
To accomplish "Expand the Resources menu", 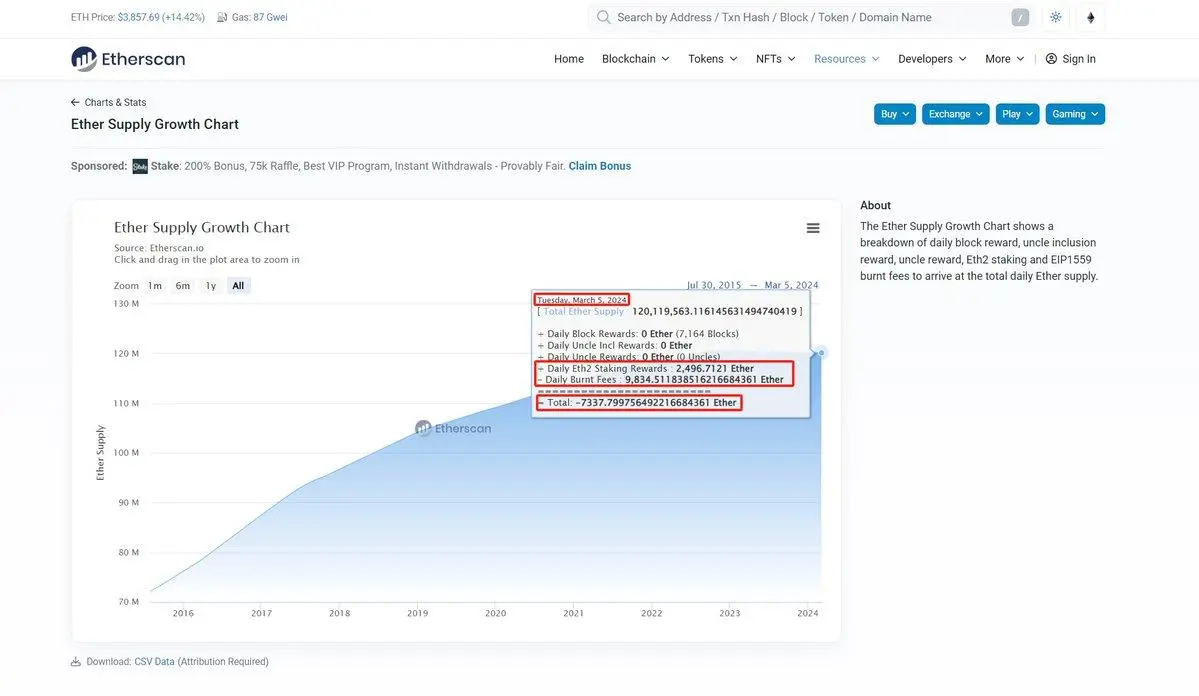I will (846, 59).
